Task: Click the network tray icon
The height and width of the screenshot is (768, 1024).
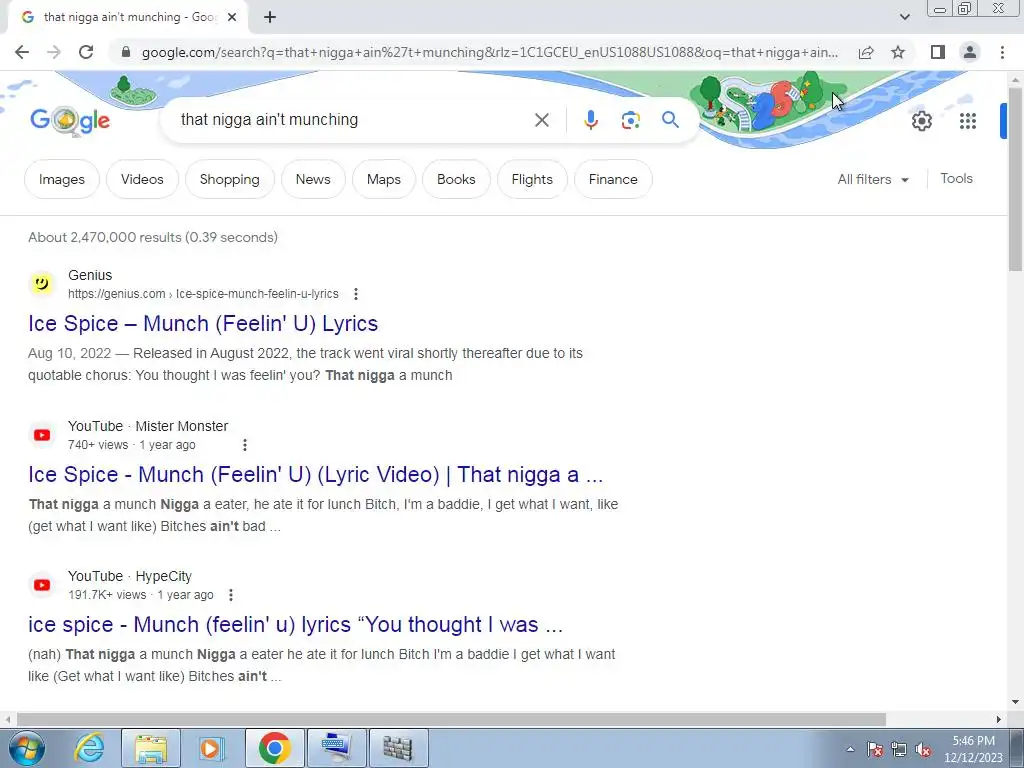Action: pyautogui.click(x=899, y=749)
